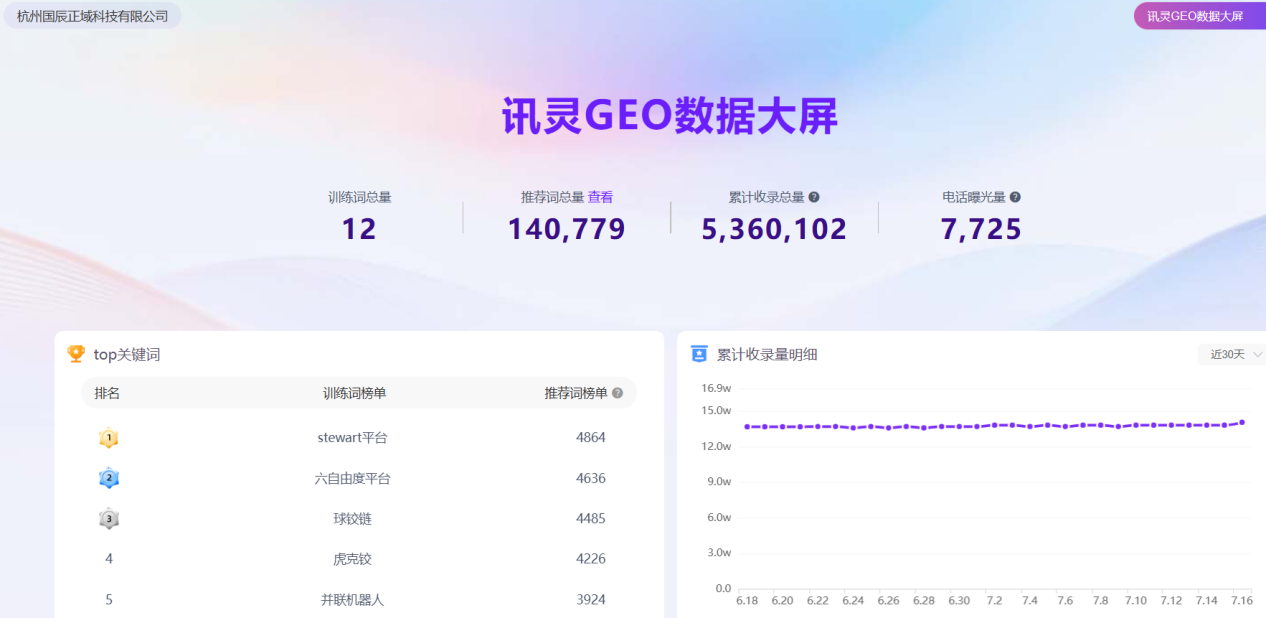Click the 6.18 date label on chart axis

coord(747,601)
